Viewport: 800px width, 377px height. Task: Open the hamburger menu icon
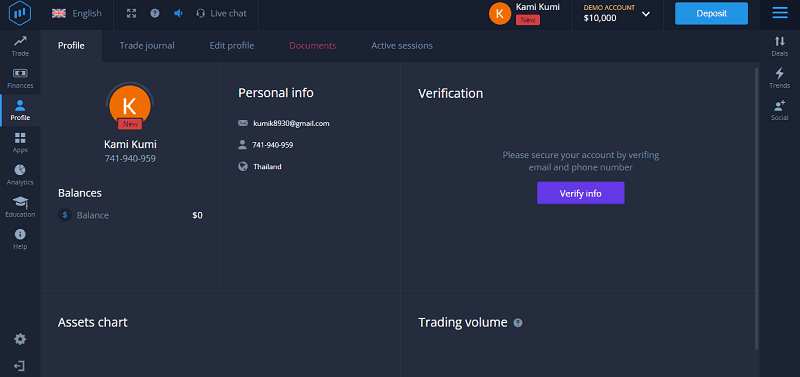(x=780, y=13)
